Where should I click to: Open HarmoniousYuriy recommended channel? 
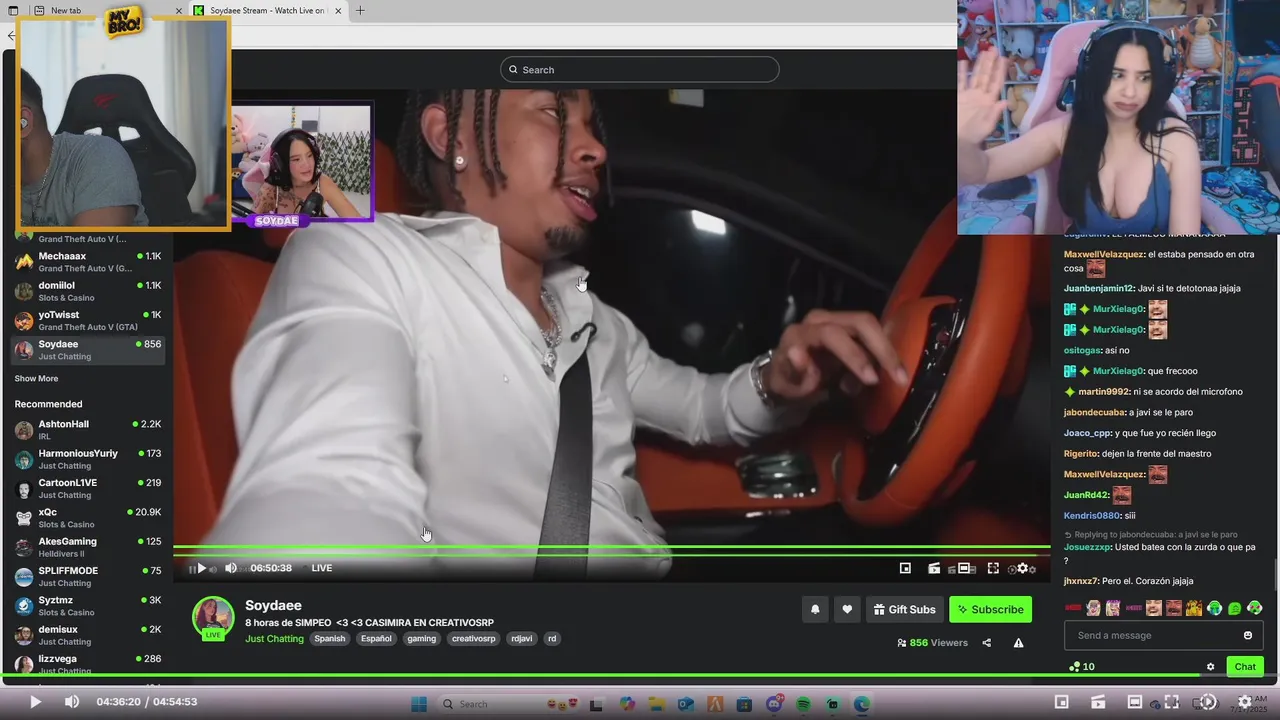point(87,459)
